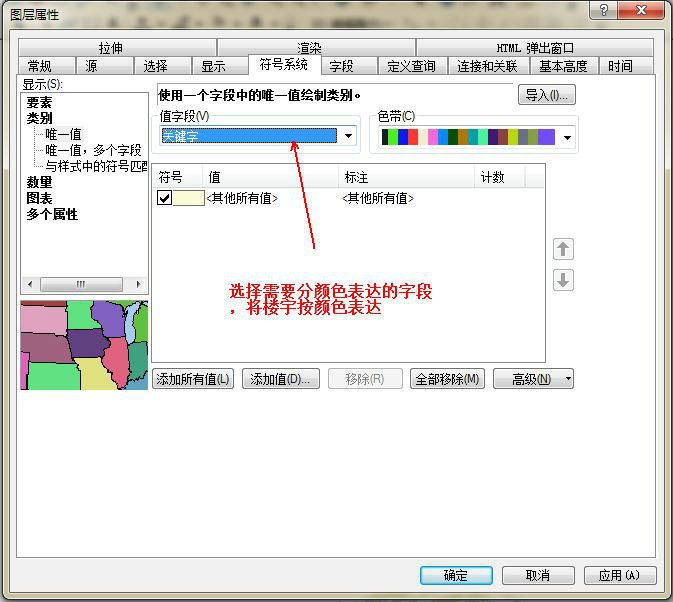This screenshot has width=673, height=602.
Task: Click the colored map preview thumbnail
Action: pos(84,345)
